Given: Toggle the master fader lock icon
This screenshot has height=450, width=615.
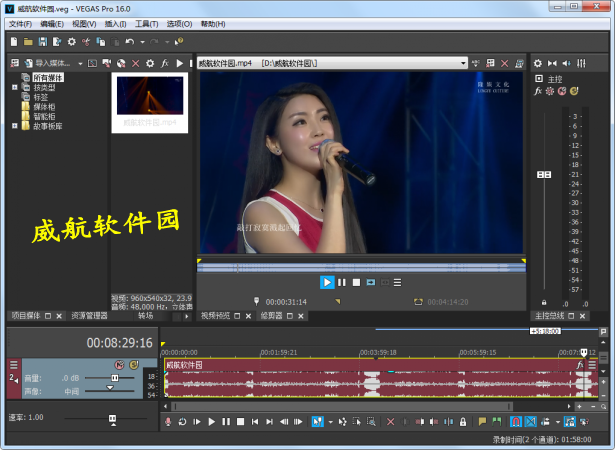Looking at the screenshot, I should 544,302.
